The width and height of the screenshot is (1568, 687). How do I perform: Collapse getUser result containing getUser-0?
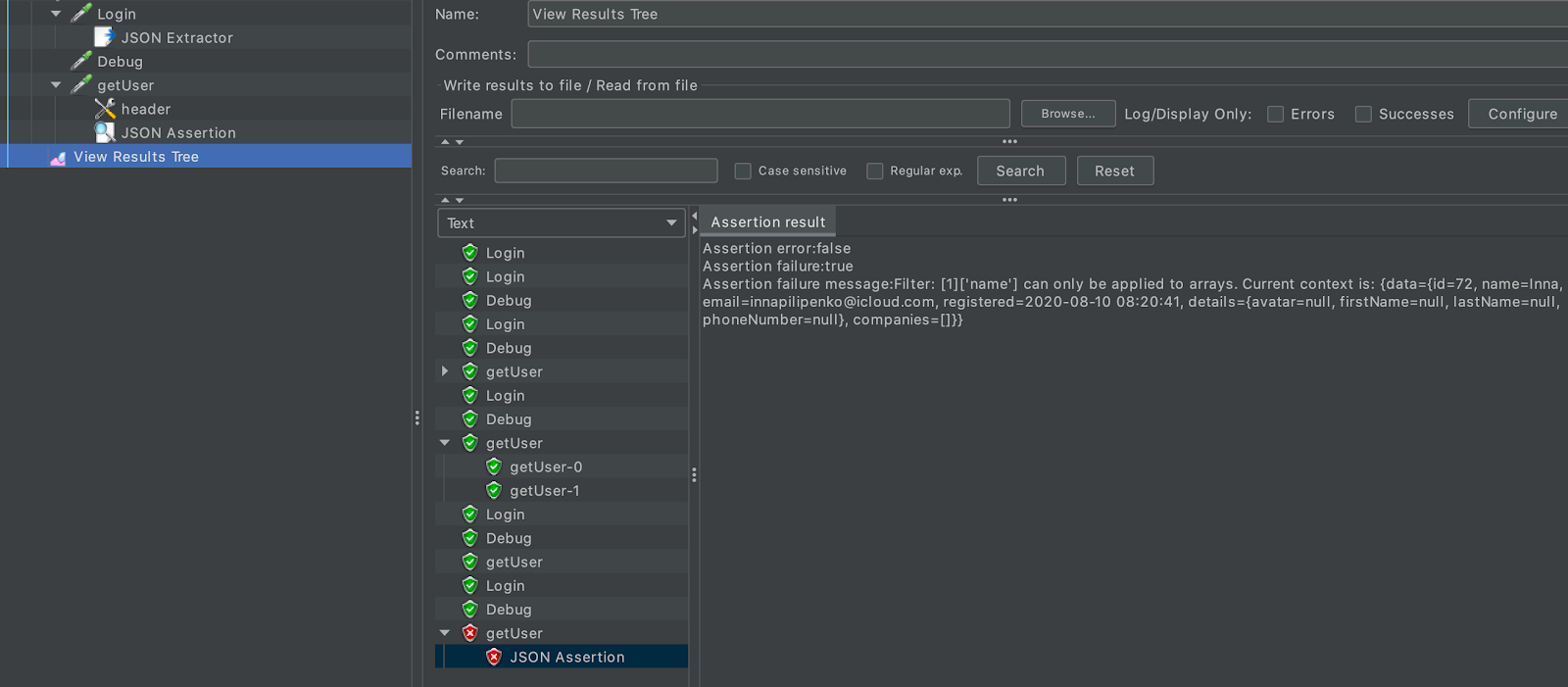pyautogui.click(x=445, y=443)
